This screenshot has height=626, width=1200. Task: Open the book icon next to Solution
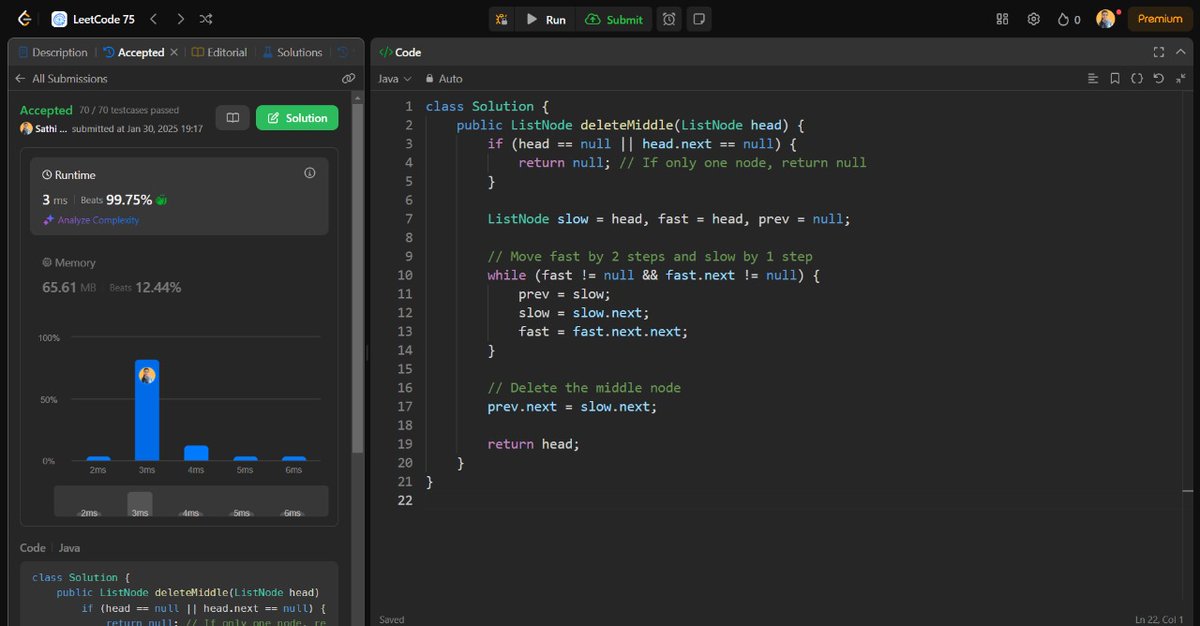pyautogui.click(x=232, y=118)
